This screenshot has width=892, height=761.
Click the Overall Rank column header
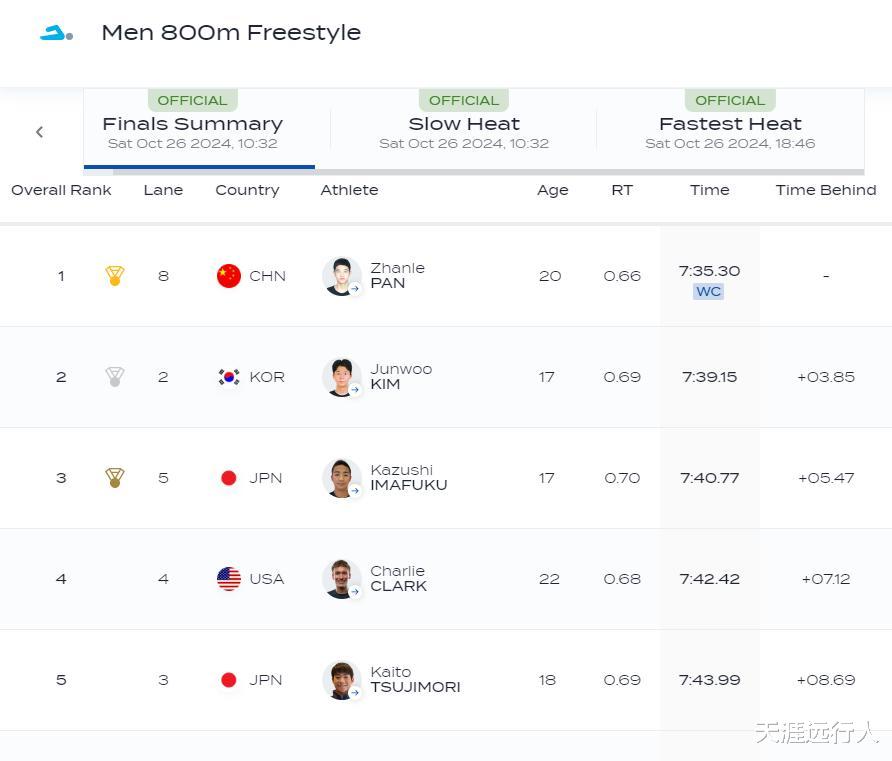(x=61, y=190)
